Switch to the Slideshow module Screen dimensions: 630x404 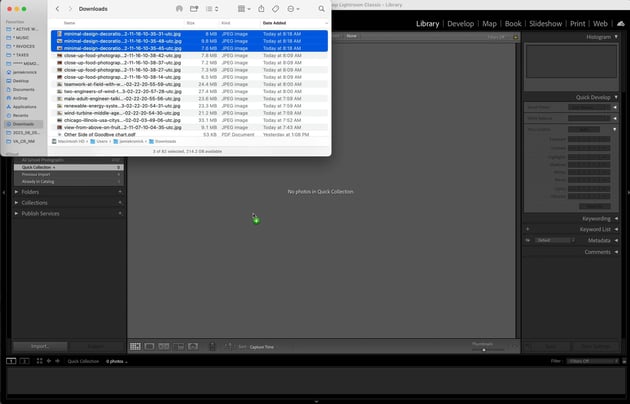(546, 24)
